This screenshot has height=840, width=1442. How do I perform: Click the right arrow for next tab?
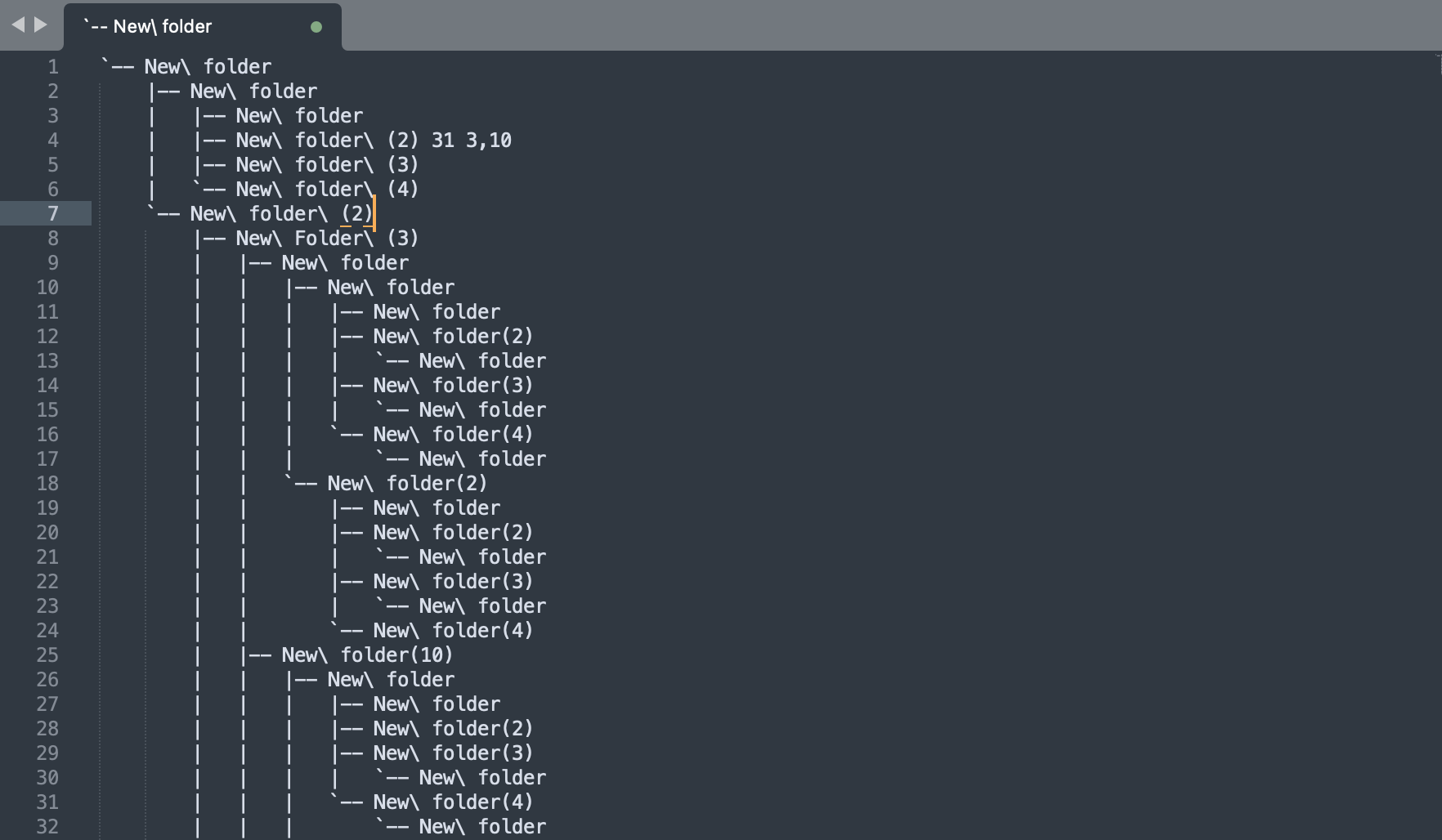click(x=40, y=25)
